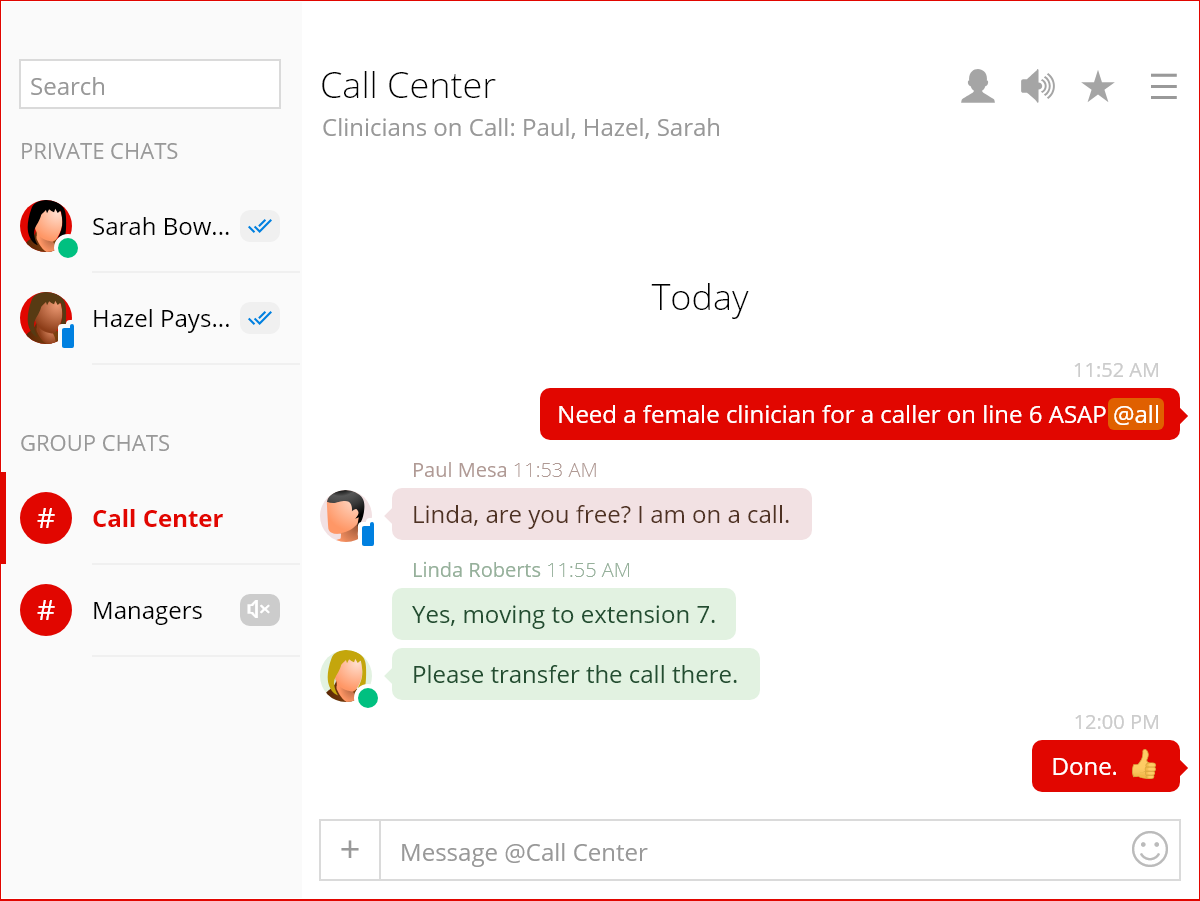
Task: Click the plus attachment button
Action: (350, 850)
